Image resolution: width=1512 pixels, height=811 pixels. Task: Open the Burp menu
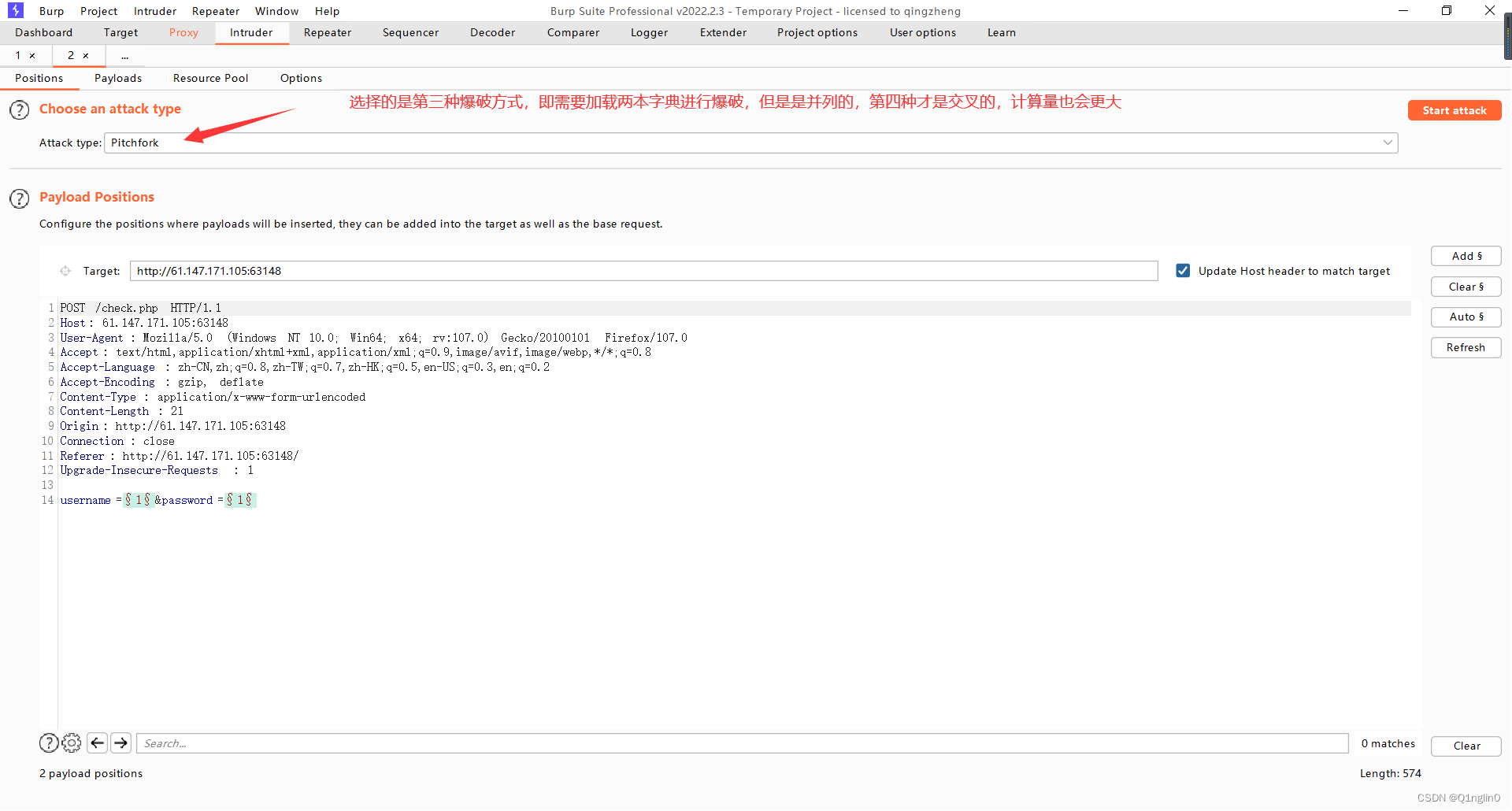click(52, 11)
